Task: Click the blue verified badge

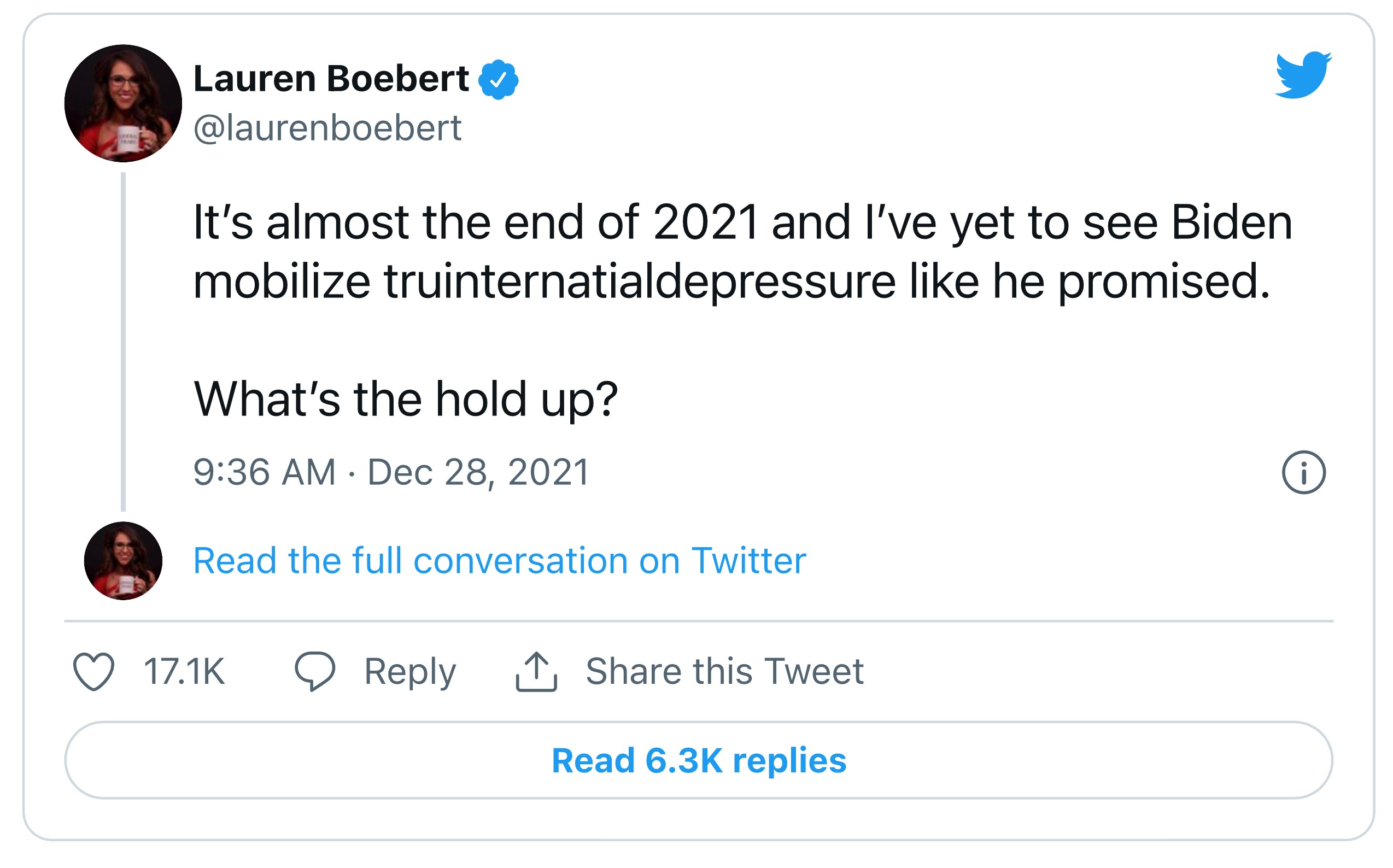Action: [498, 80]
